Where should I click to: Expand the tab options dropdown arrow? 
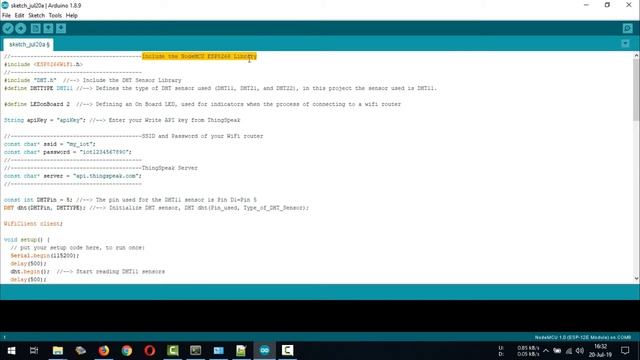click(625, 44)
